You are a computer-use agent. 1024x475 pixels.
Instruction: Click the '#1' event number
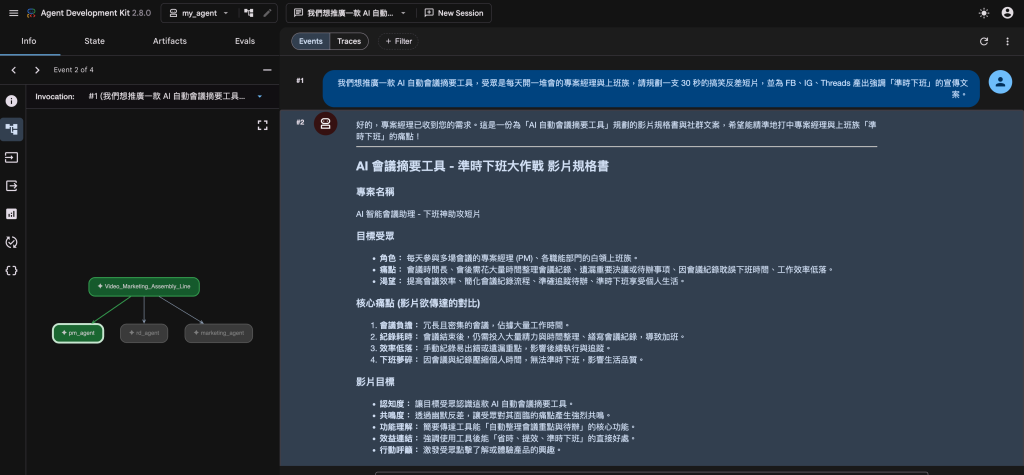300,80
